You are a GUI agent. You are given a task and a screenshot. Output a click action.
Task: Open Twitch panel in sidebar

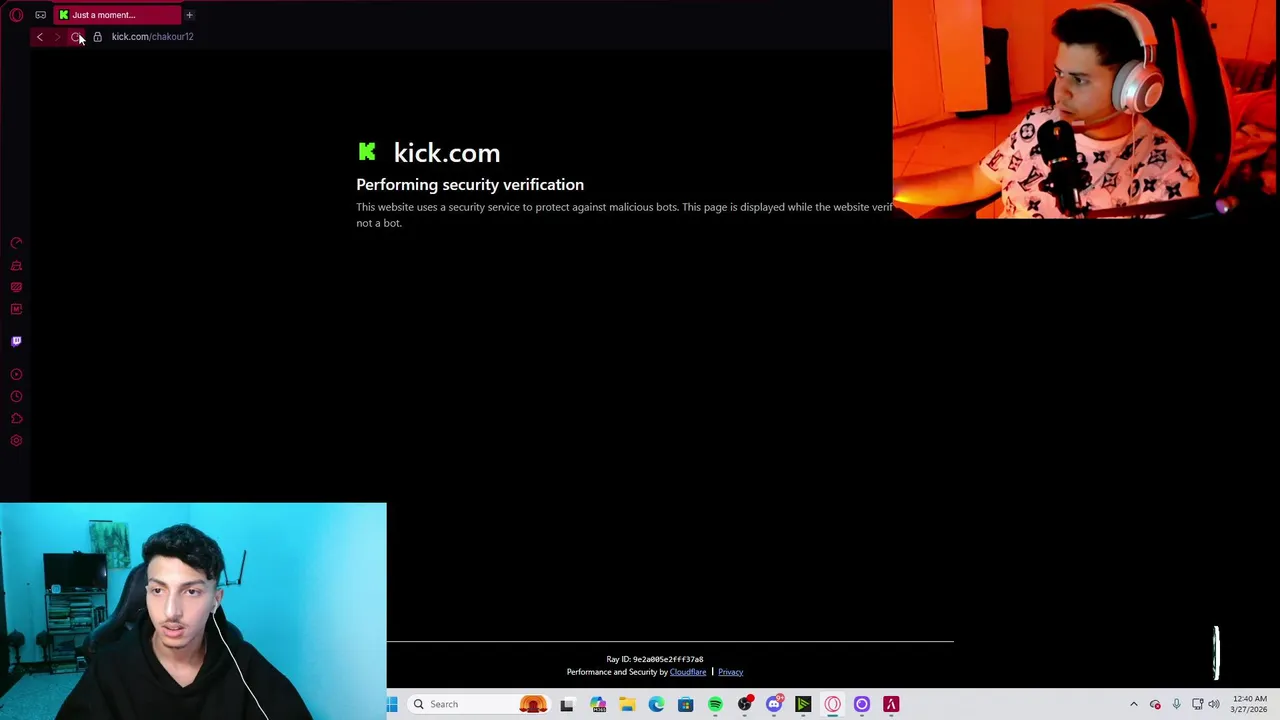pyautogui.click(x=16, y=341)
